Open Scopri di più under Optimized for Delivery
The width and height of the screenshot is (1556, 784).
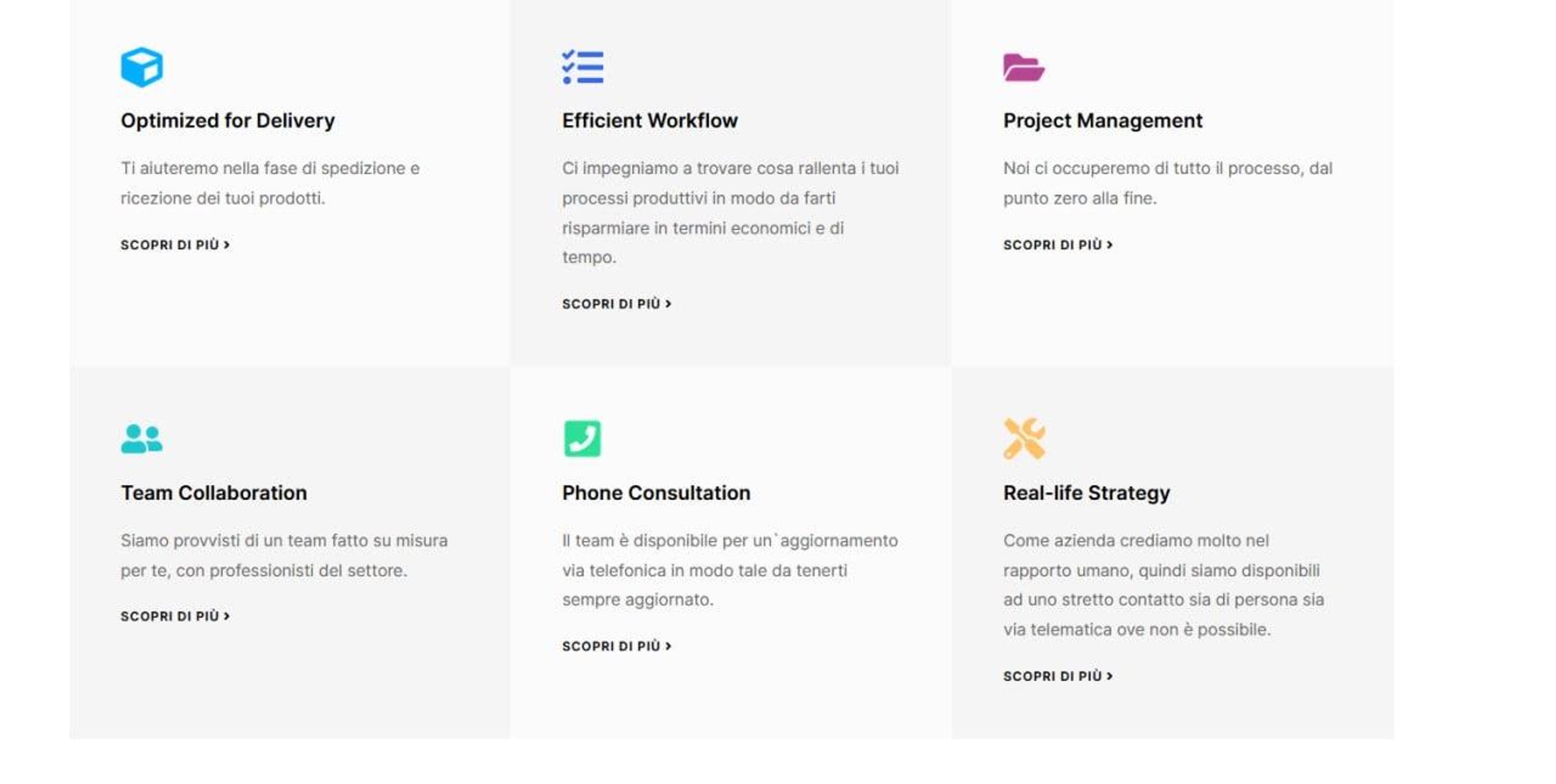click(x=175, y=245)
